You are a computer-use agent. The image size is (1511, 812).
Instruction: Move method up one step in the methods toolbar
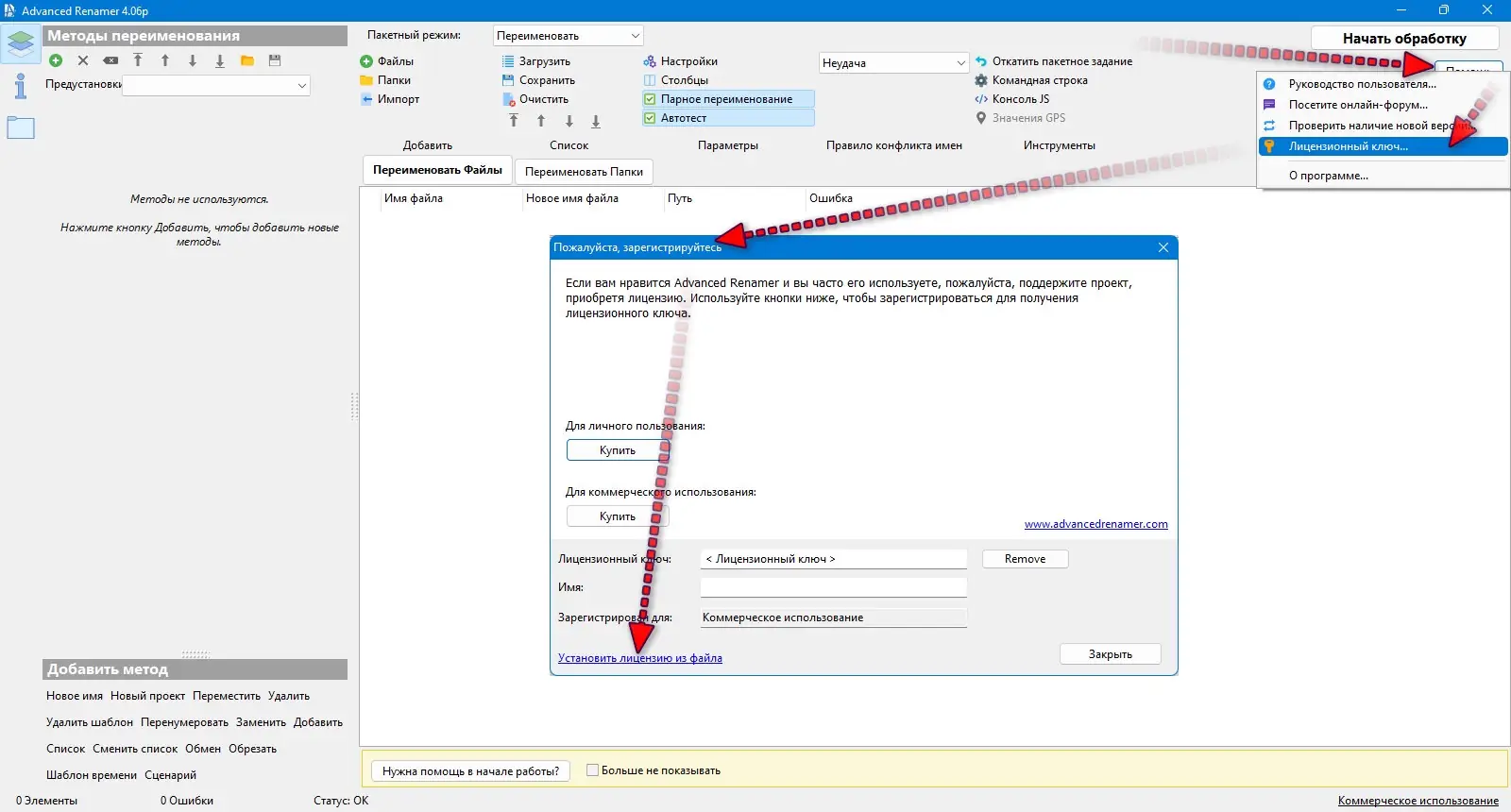[x=165, y=60]
